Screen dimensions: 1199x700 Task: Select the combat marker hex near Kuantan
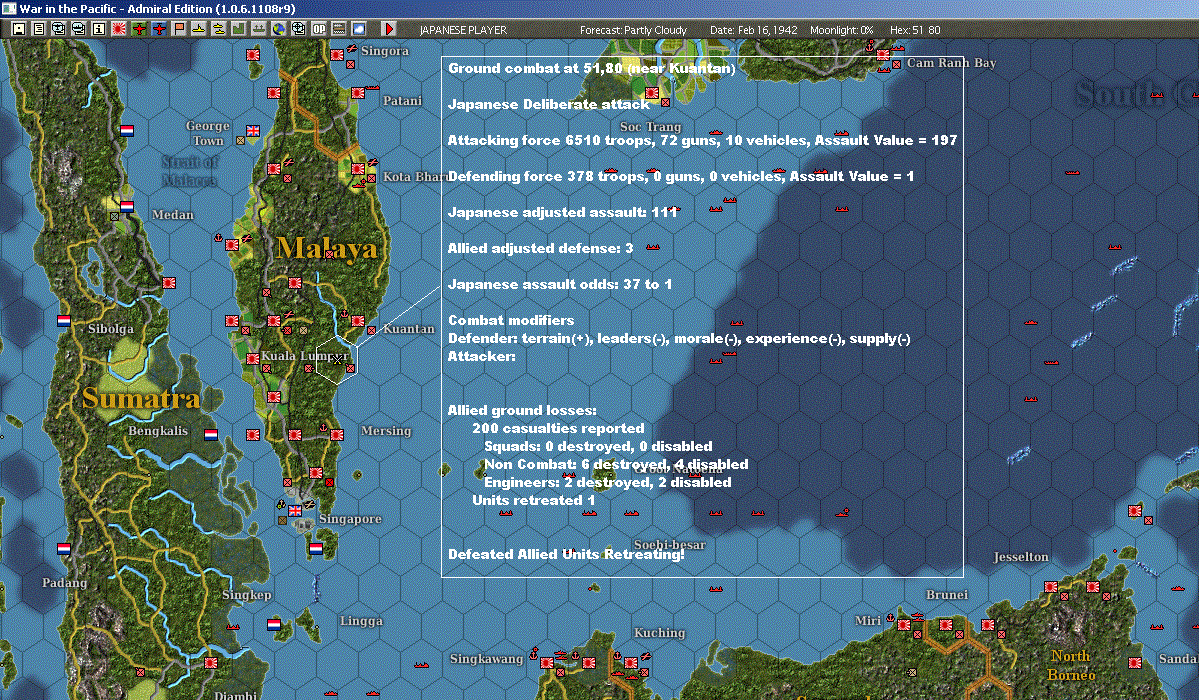coord(336,359)
